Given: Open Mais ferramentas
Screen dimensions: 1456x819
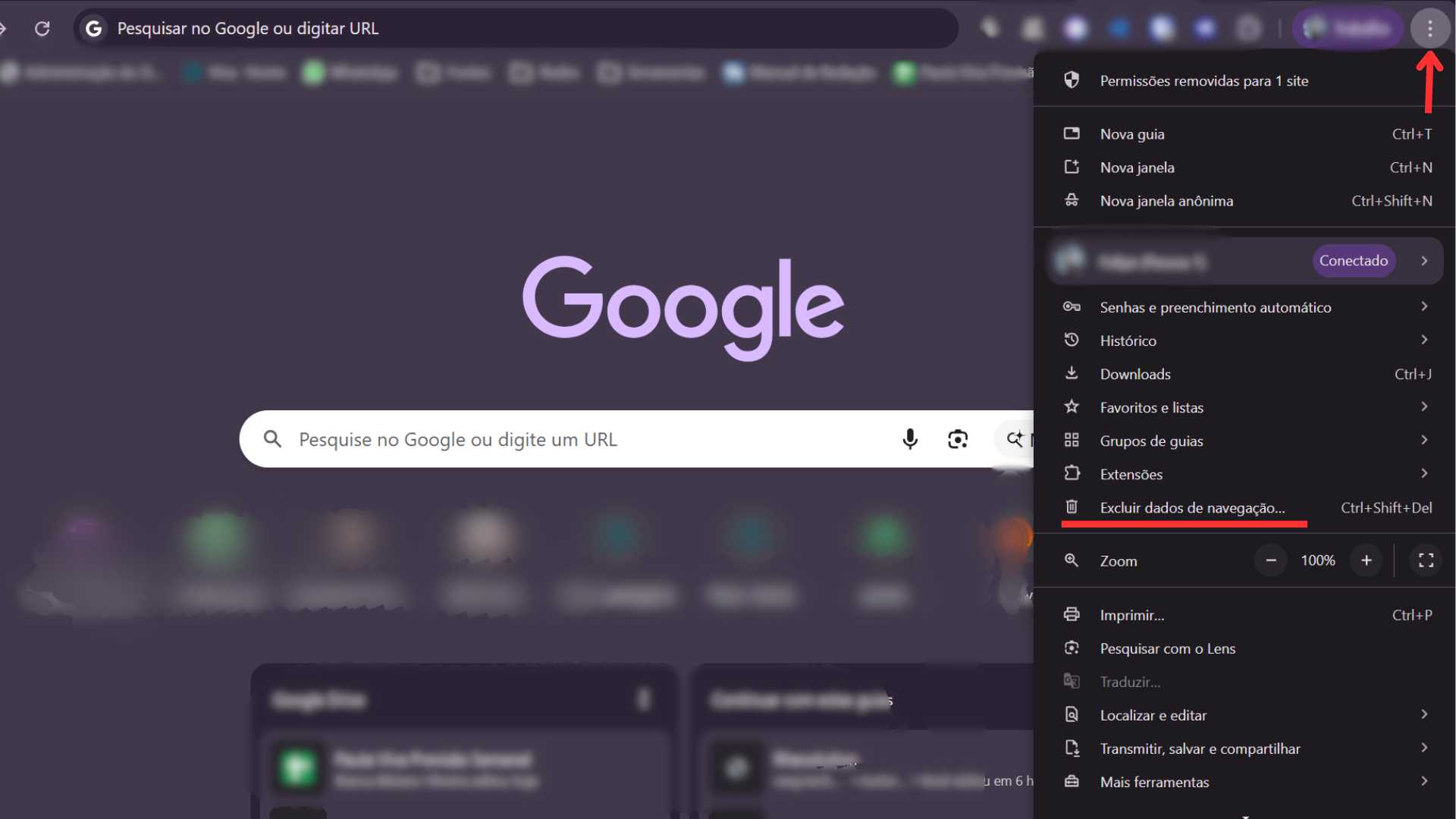Looking at the screenshot, I should [x=1244, y=782].
